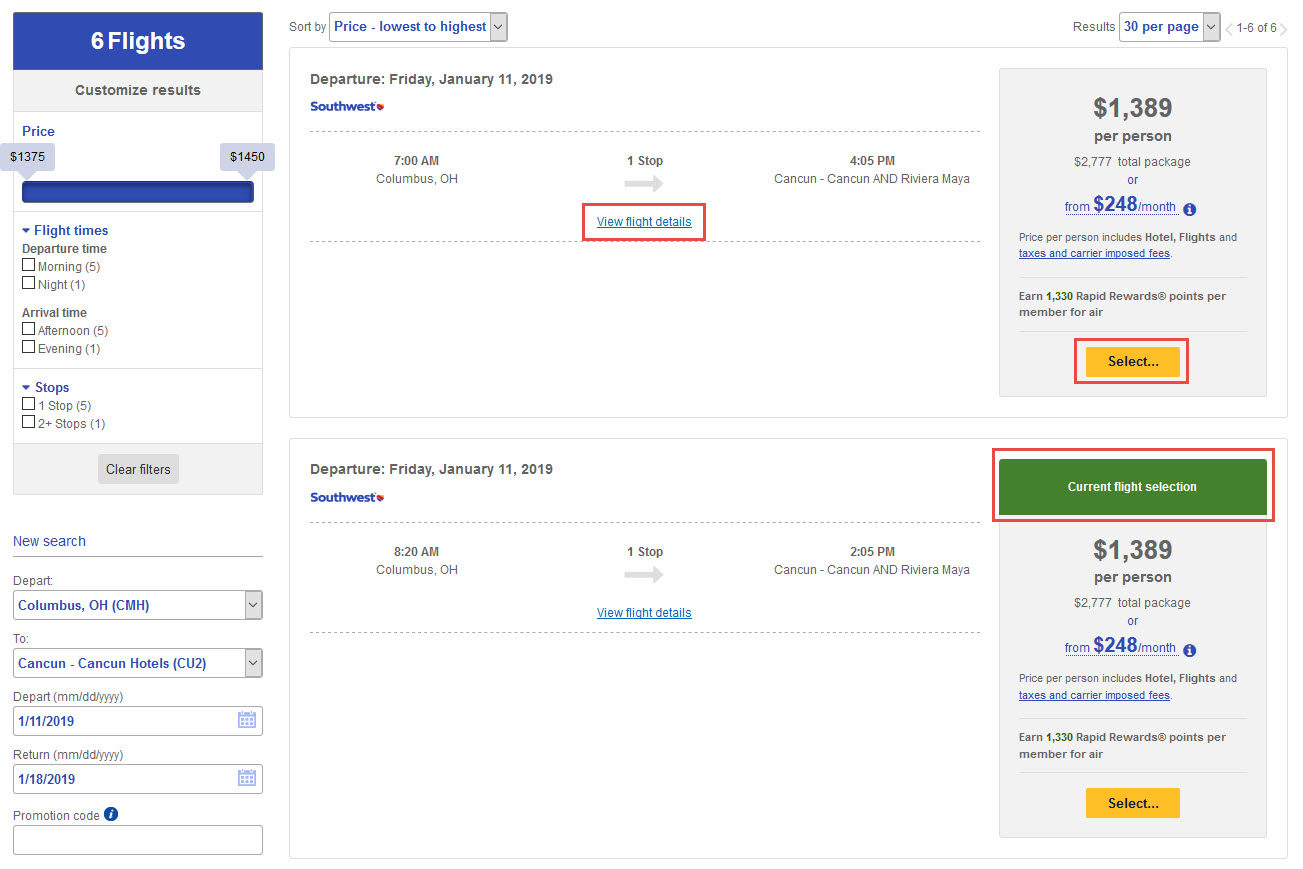Open the Depart date calendar picker icon

coord(247,720)
